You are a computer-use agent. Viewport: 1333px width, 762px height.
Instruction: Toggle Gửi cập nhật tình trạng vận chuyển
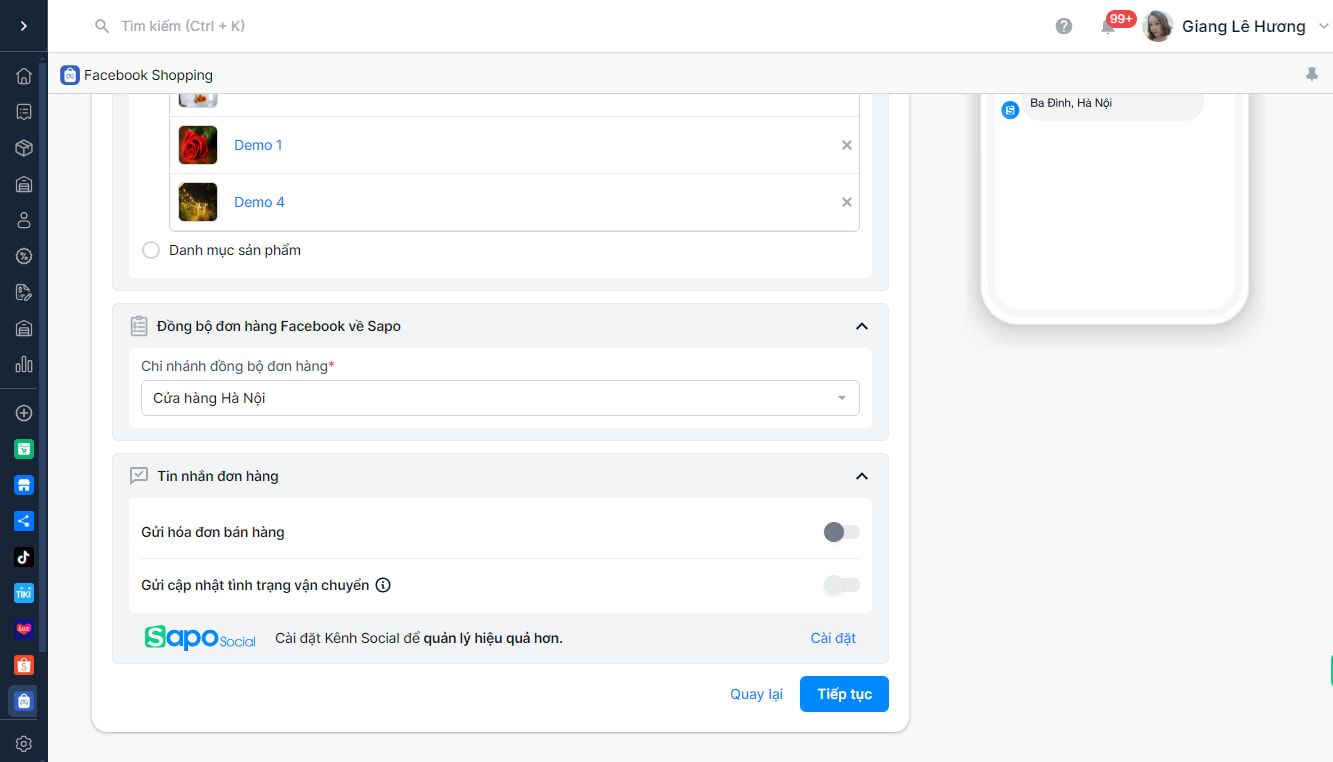pos(841,585)
